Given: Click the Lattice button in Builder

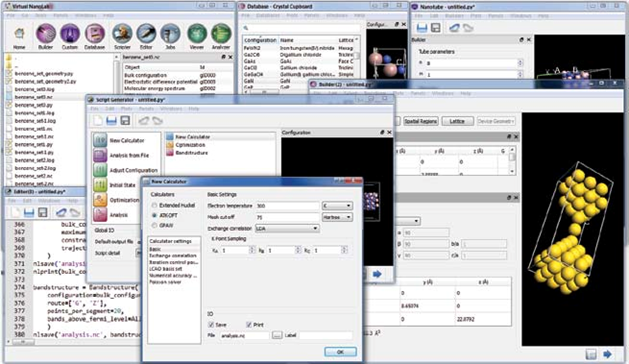Looking at the screenshot, I should pyautogui.click(x=457, y=121).
